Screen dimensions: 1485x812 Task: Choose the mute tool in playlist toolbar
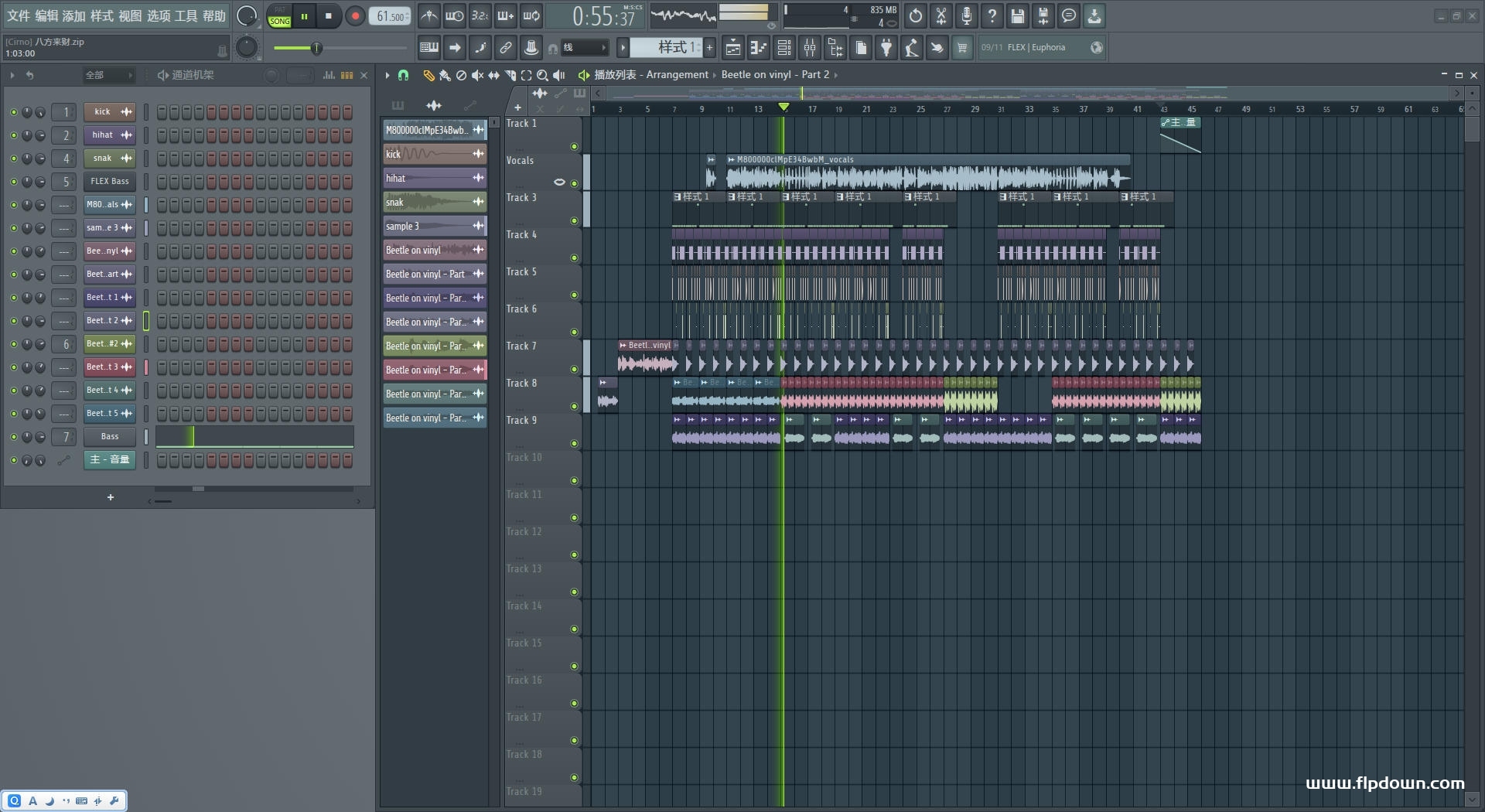[x=477, y=75]
